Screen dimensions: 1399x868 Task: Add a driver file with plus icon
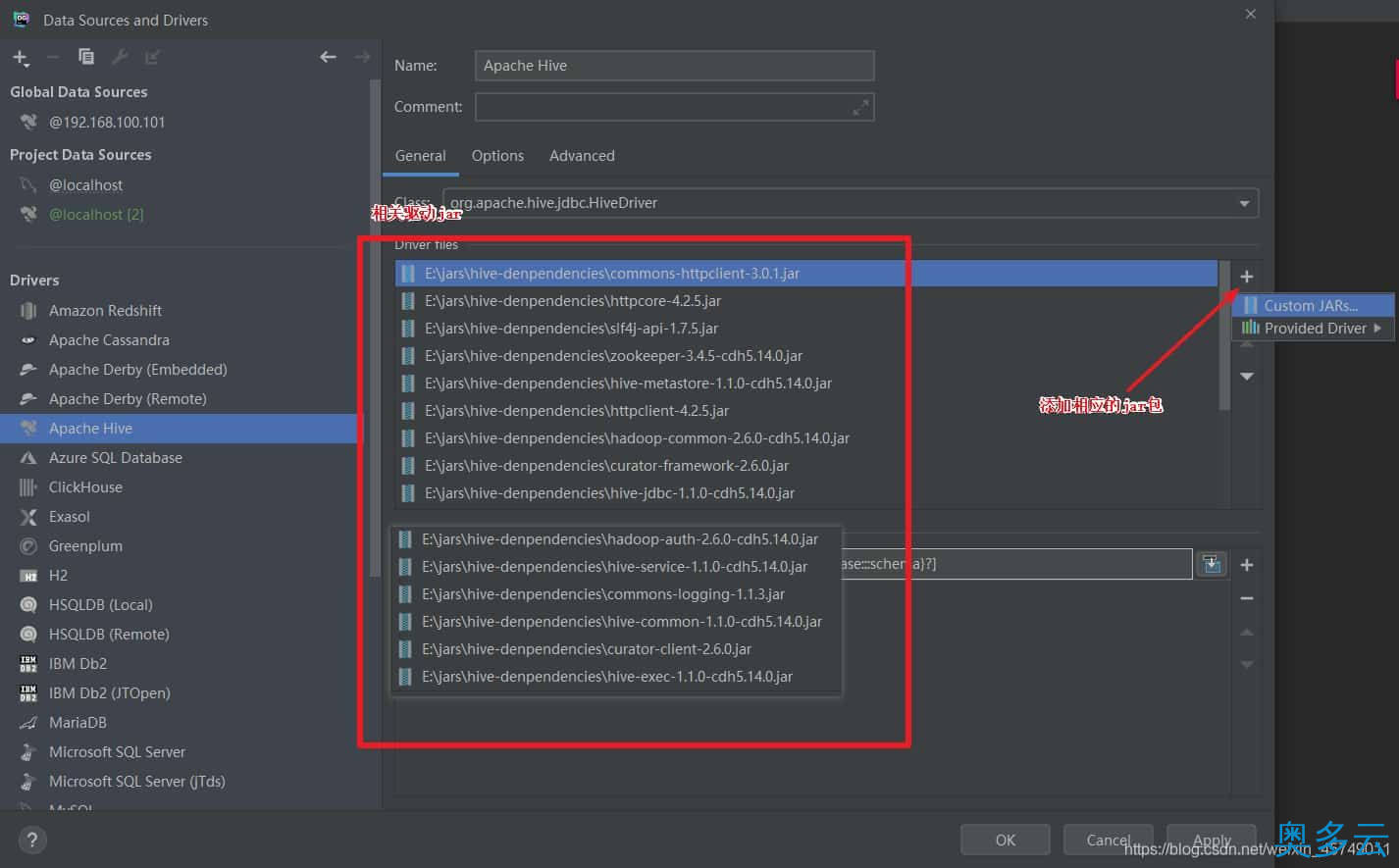pos(1246,277)
